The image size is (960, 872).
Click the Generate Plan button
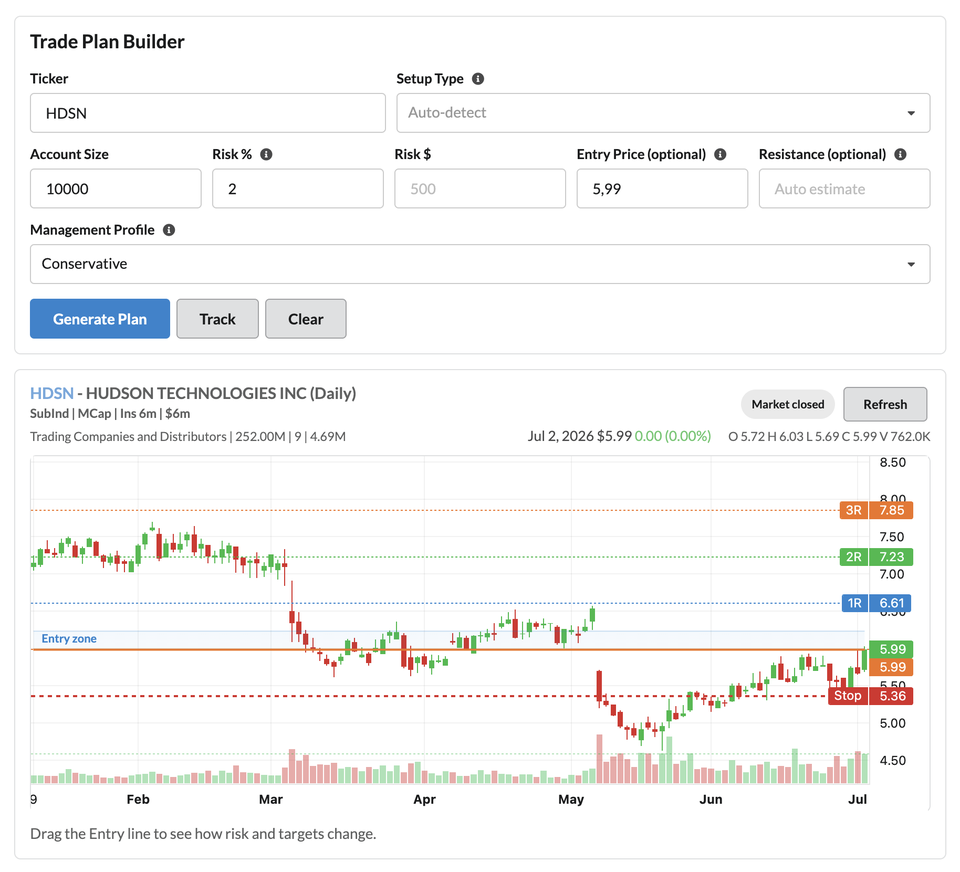100,318
